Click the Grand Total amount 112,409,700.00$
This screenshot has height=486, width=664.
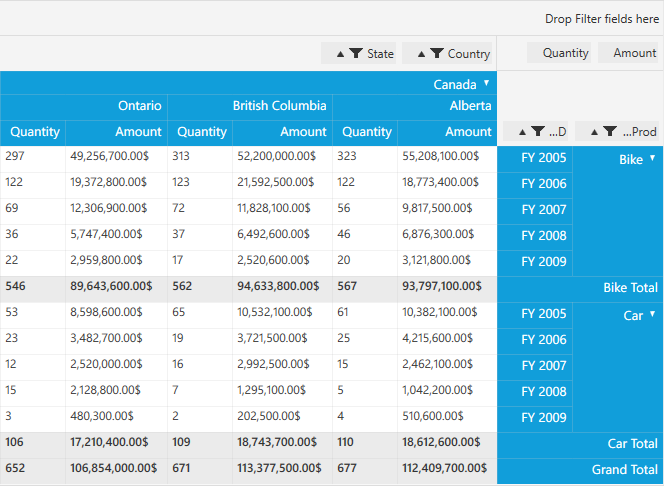[x=447, y=469]
